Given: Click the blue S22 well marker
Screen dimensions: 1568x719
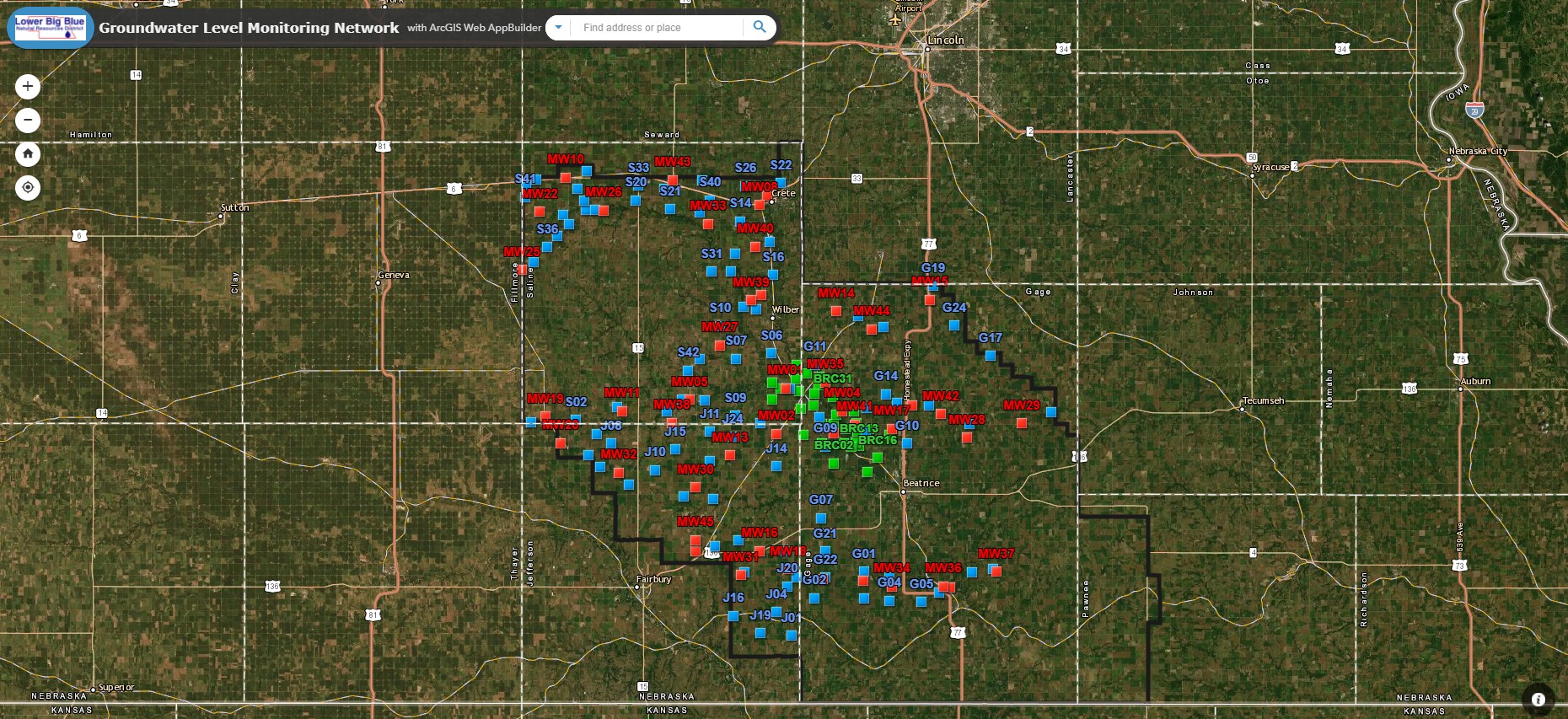Looking at the screenshot, I should tap(781, 182).
